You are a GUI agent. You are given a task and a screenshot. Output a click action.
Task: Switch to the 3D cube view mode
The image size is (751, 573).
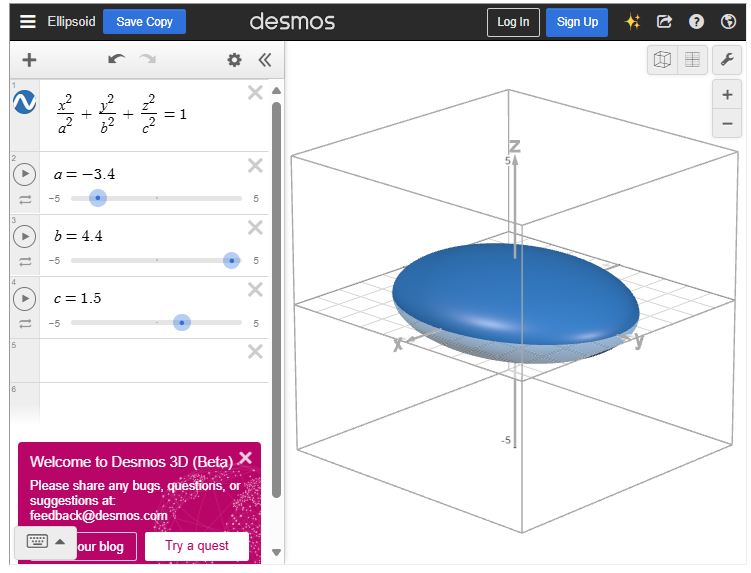(662, 60)
